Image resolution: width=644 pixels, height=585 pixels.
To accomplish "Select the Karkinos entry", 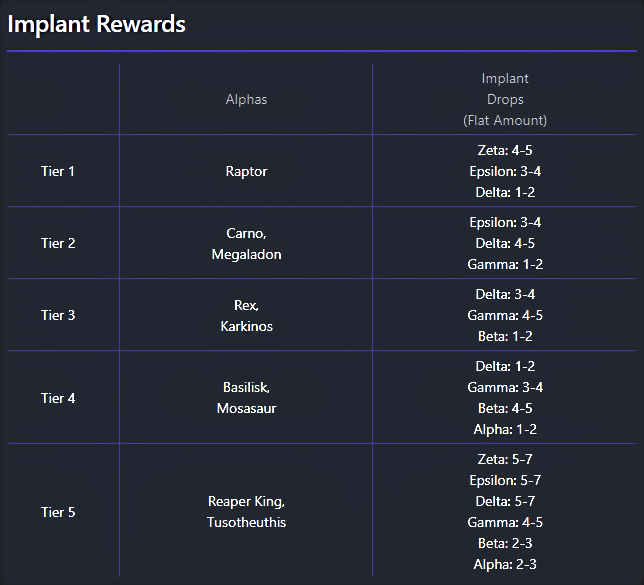I will point(246,327).
